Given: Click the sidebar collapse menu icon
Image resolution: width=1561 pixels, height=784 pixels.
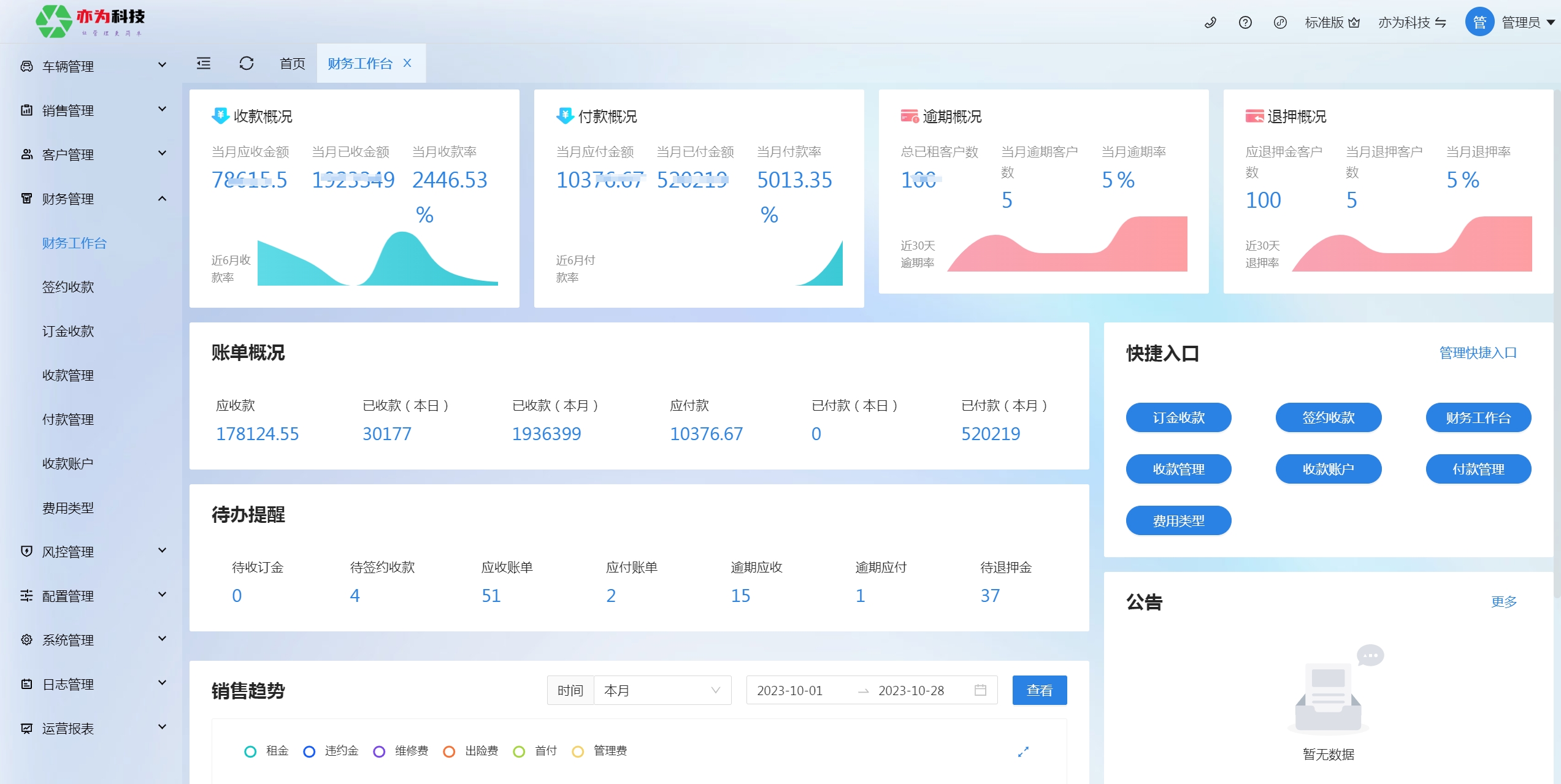Looking at the screenshot, I should point(204,63).
